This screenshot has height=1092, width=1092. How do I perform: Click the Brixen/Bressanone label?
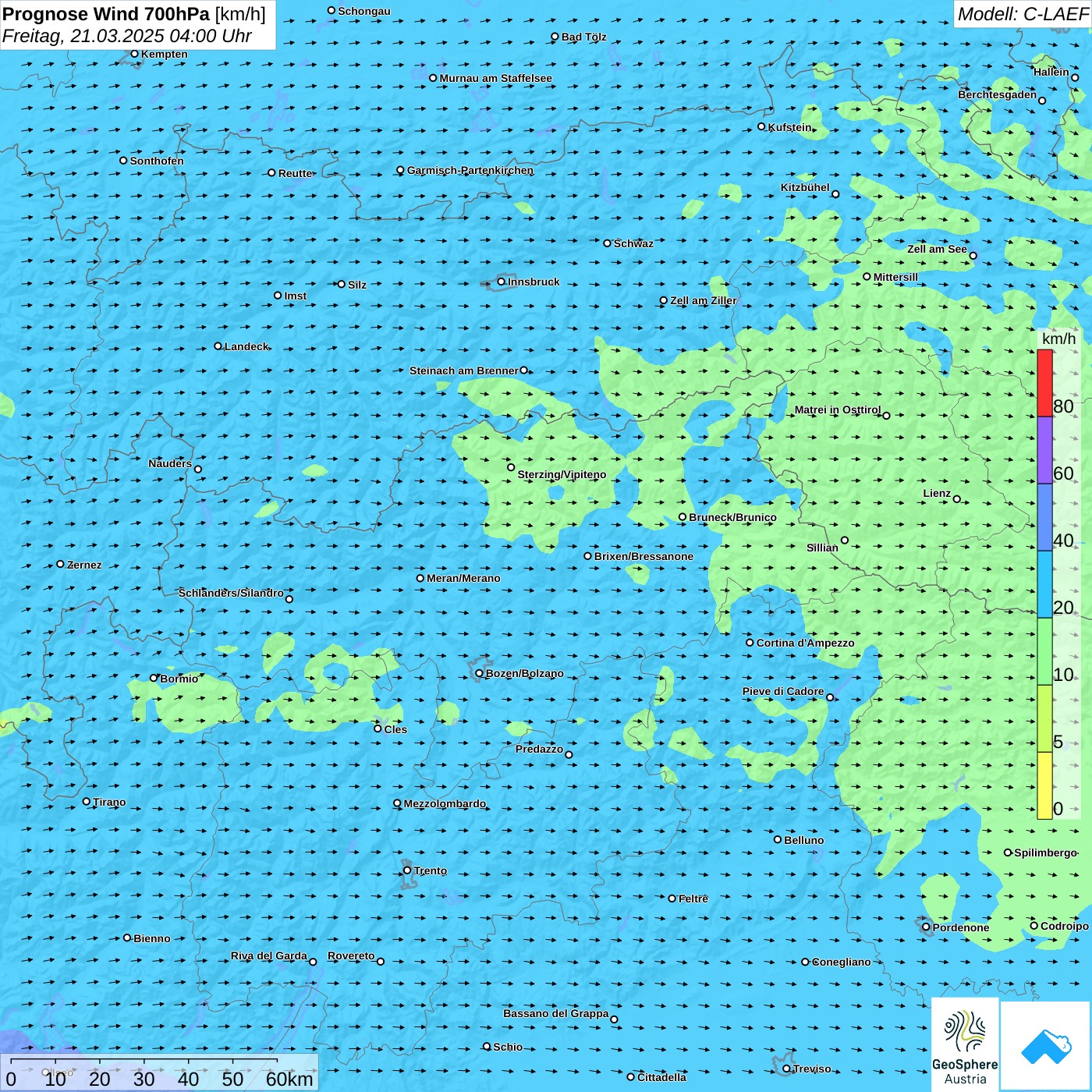point(643,556)
